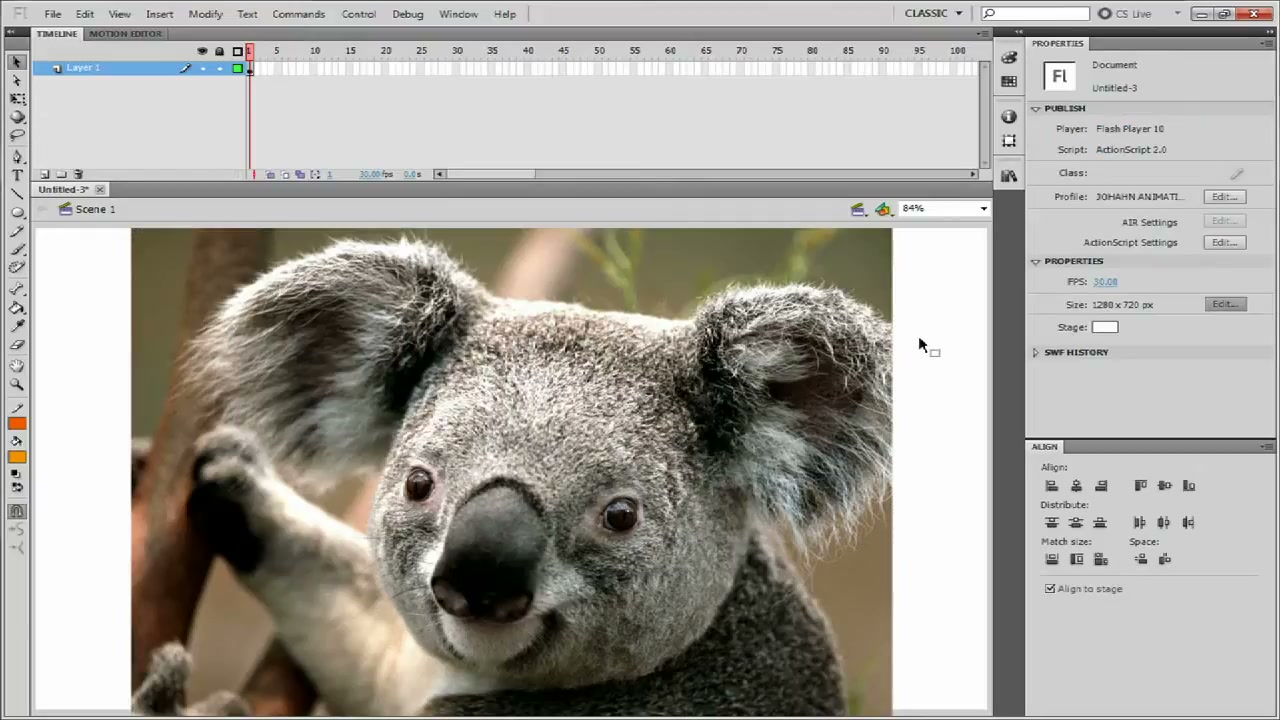The height and width of the screenshot is (720, 1280).
Task: Open the Modify menu
Action: 205,14
